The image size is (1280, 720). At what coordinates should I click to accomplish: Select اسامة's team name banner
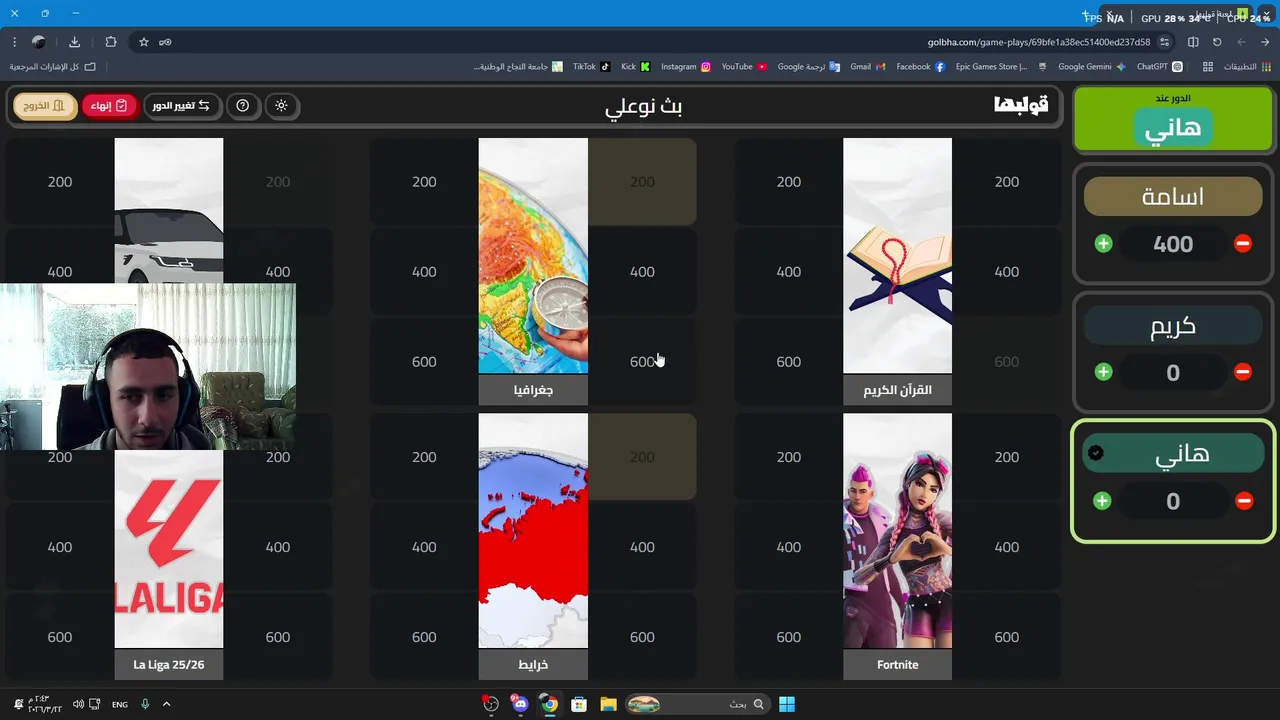point(1173,196)
